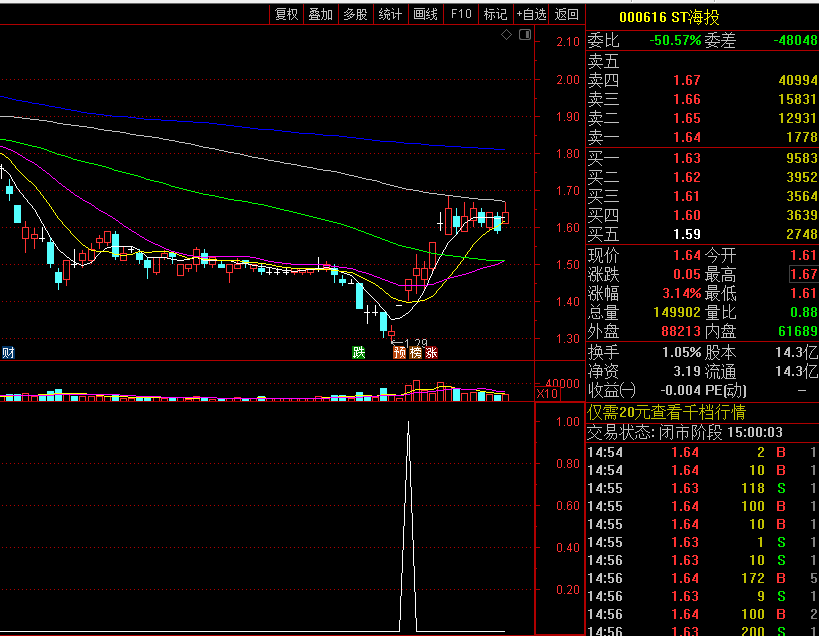Select the 买三 price 1.61 row
The height and width of the screenshot is (636, 819).
coord(703,196)
